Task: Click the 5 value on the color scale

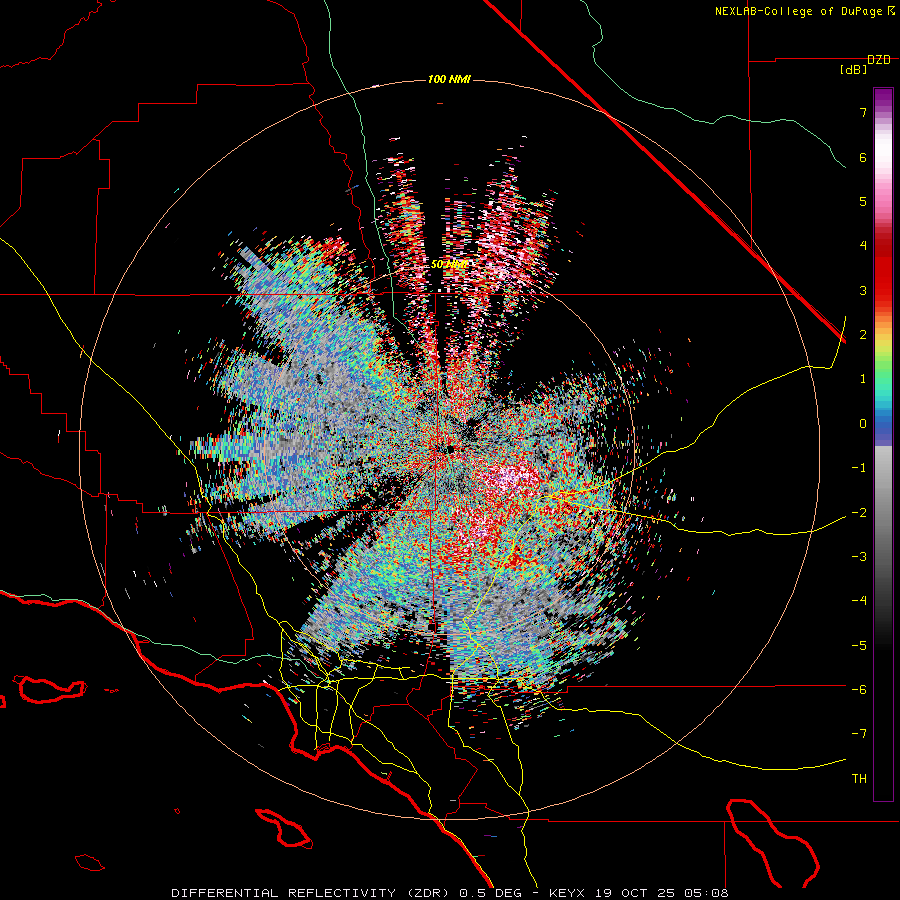Action: [863, 201]
